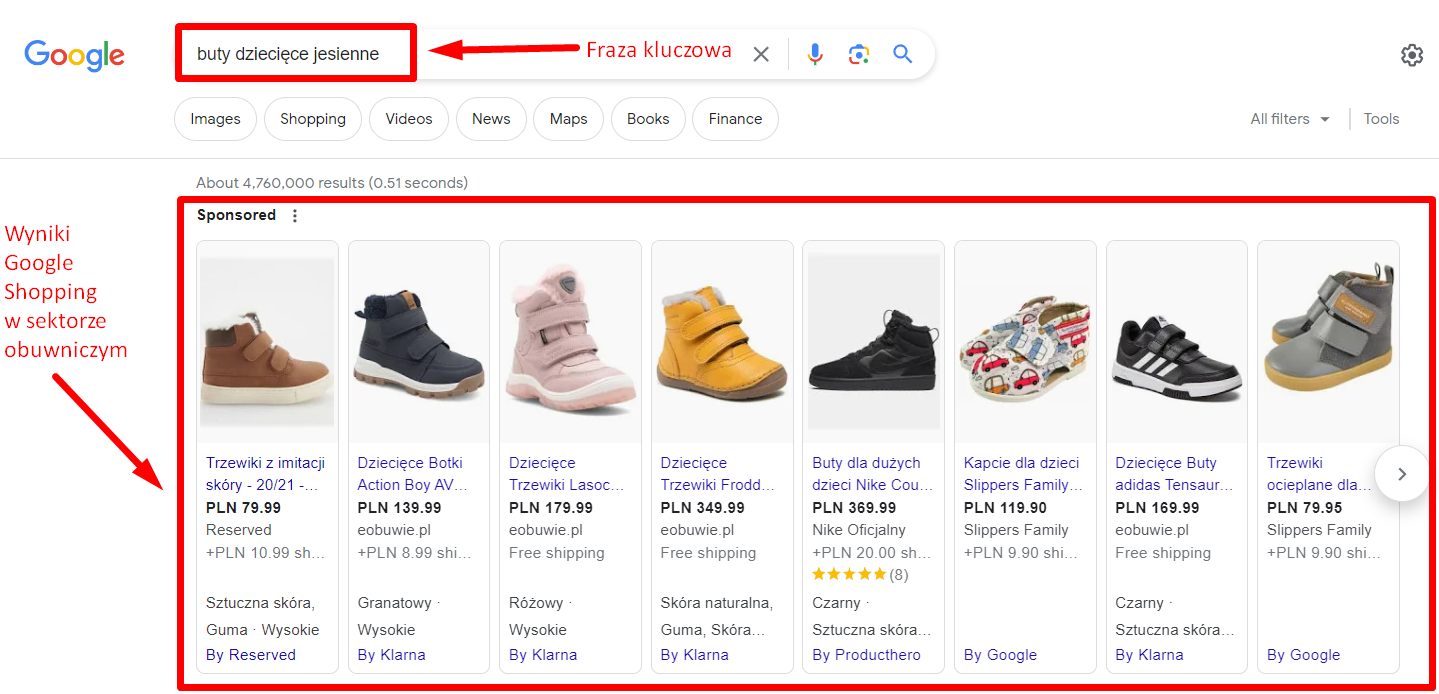The image size is (1439, 694).
Task: Switch to the Shopping tab
Action: click(312, 119)
